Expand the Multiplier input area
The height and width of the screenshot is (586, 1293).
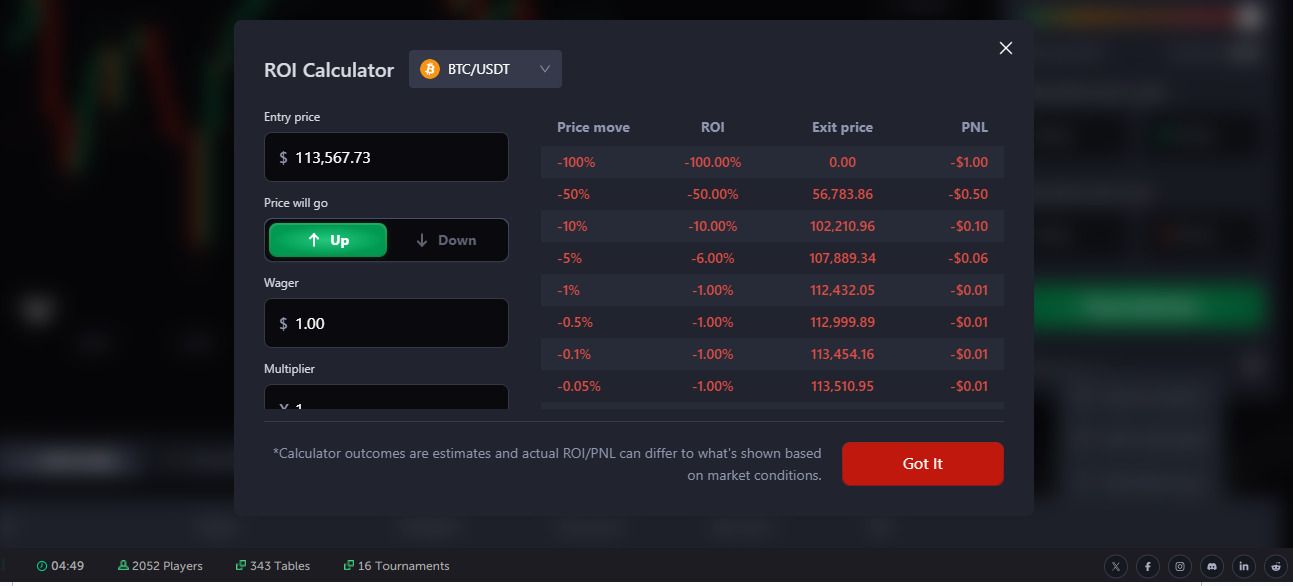(386, 400)
